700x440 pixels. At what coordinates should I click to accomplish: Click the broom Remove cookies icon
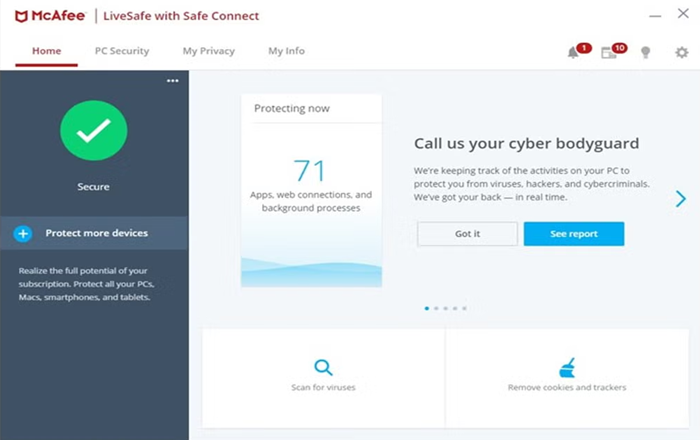pos(567,368)
